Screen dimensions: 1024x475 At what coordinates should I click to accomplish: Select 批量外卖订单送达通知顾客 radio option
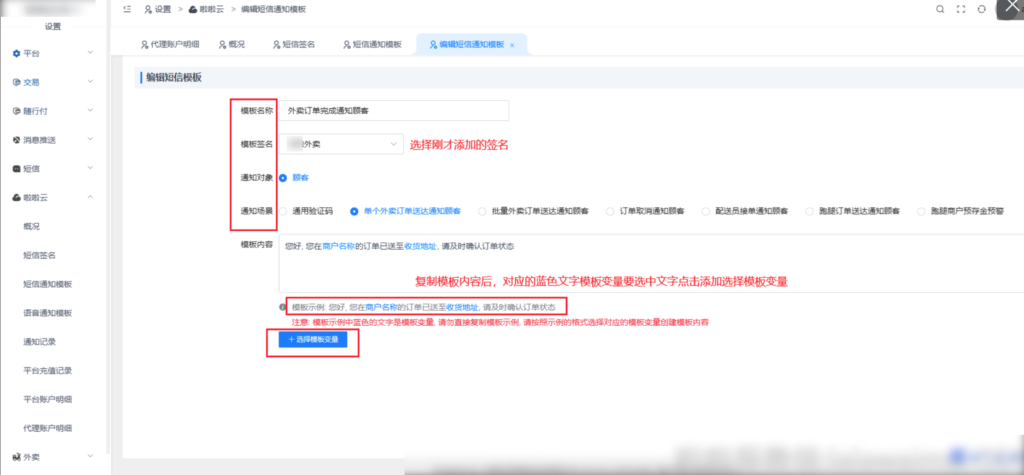(x=482, y=211)
